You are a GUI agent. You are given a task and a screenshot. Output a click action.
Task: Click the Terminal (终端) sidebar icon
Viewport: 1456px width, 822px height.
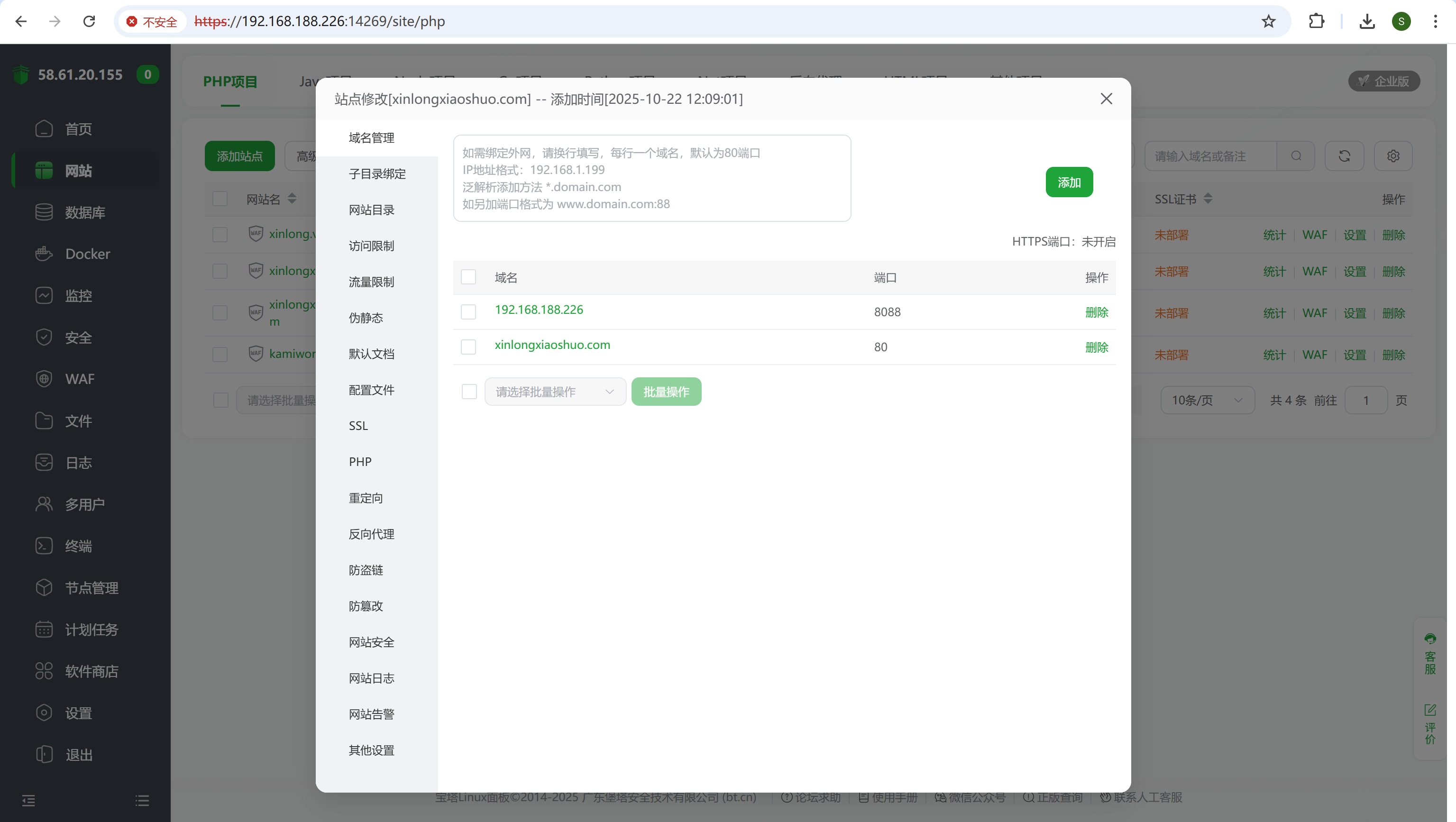(44, 546)
